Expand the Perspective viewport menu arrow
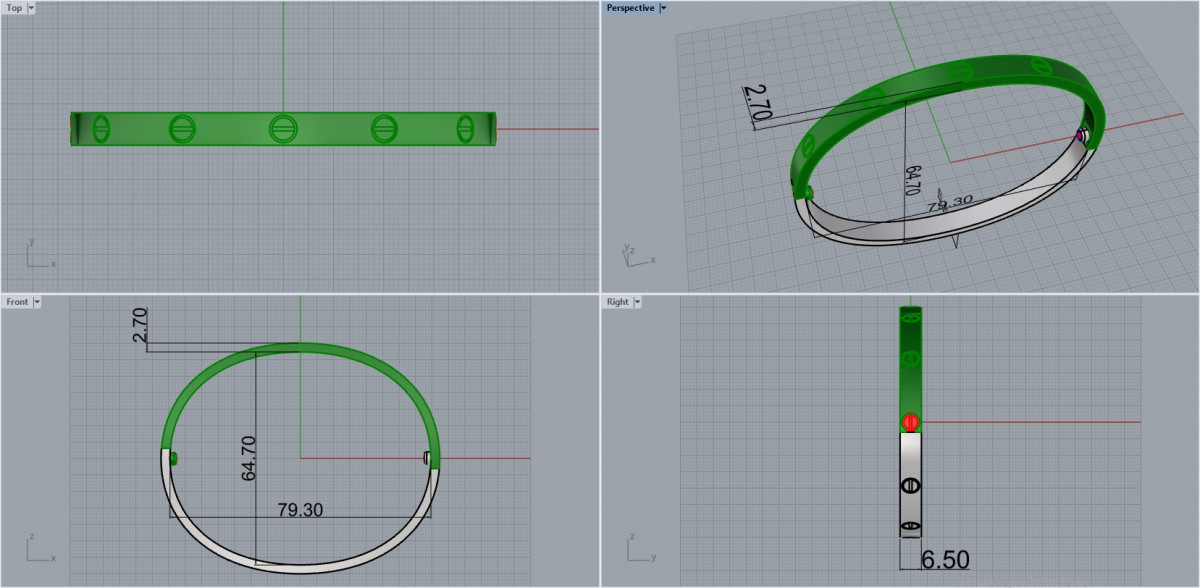 (664, 8)
